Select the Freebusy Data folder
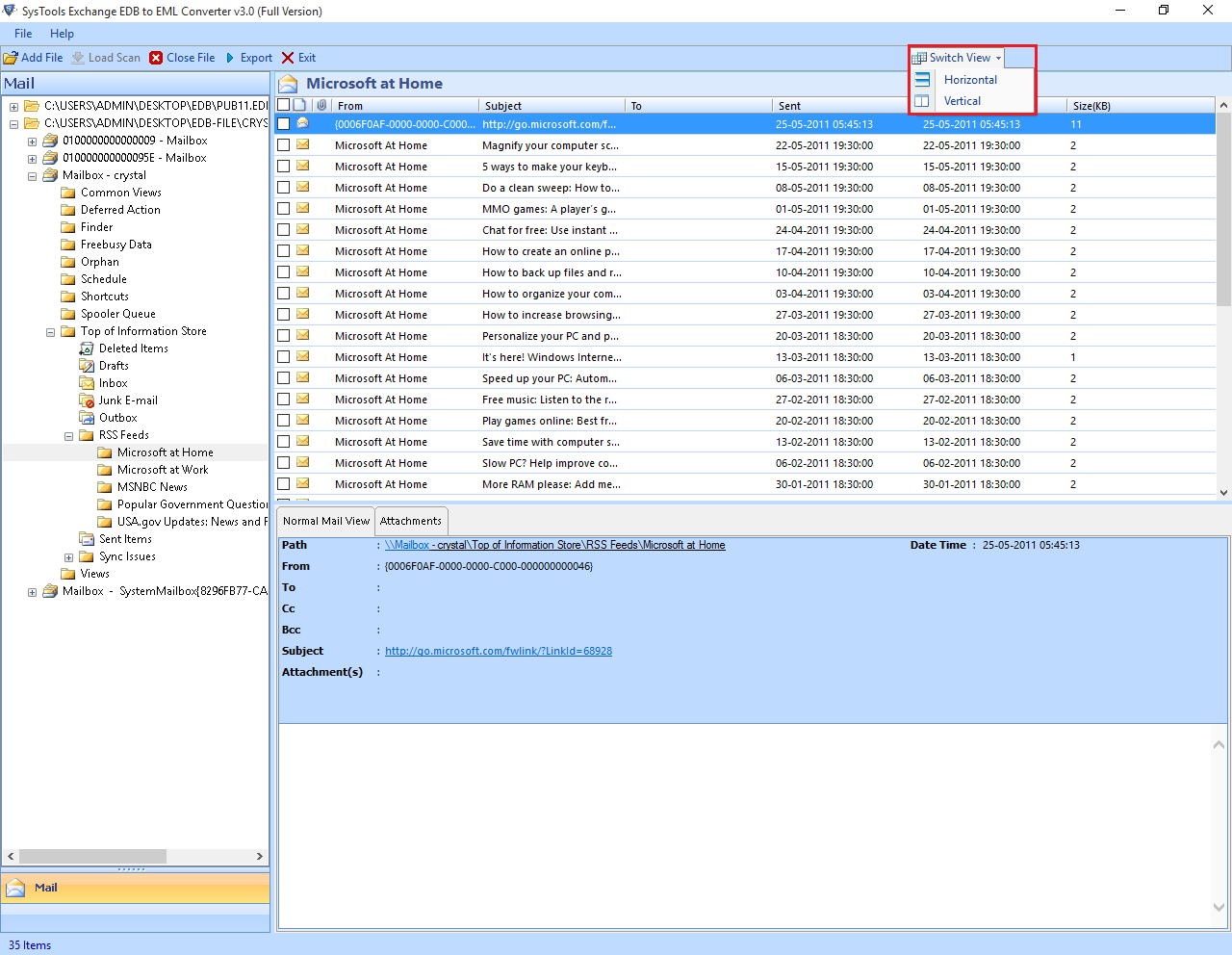1232x955 pixels. click(115, 245)
